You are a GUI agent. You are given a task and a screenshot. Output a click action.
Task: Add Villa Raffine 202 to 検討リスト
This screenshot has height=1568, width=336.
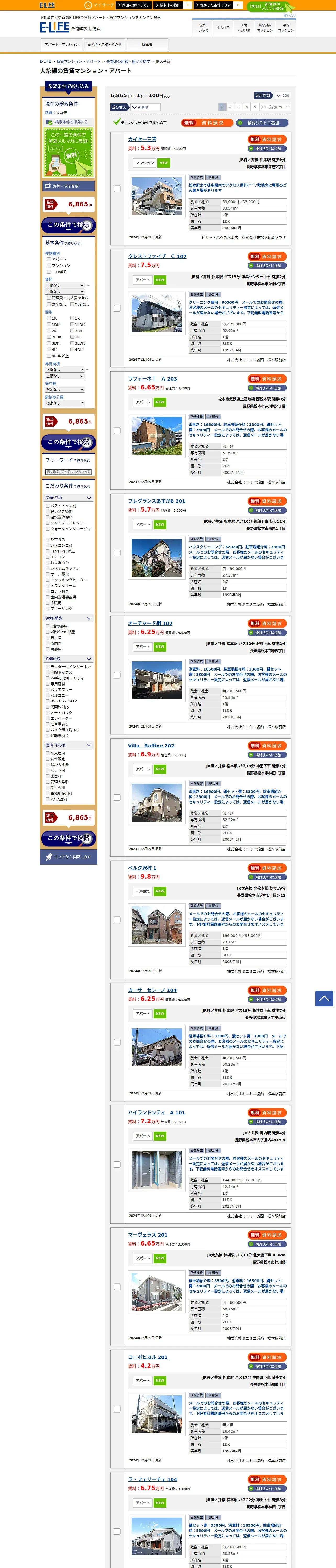(268, 755)
